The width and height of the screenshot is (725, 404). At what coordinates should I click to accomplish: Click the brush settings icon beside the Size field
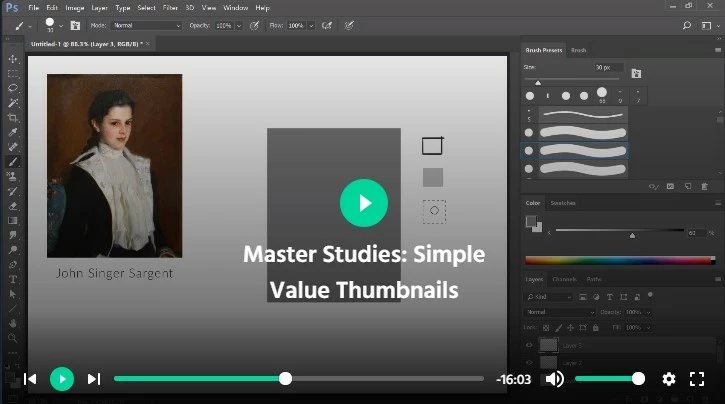[x=636, y=73]
